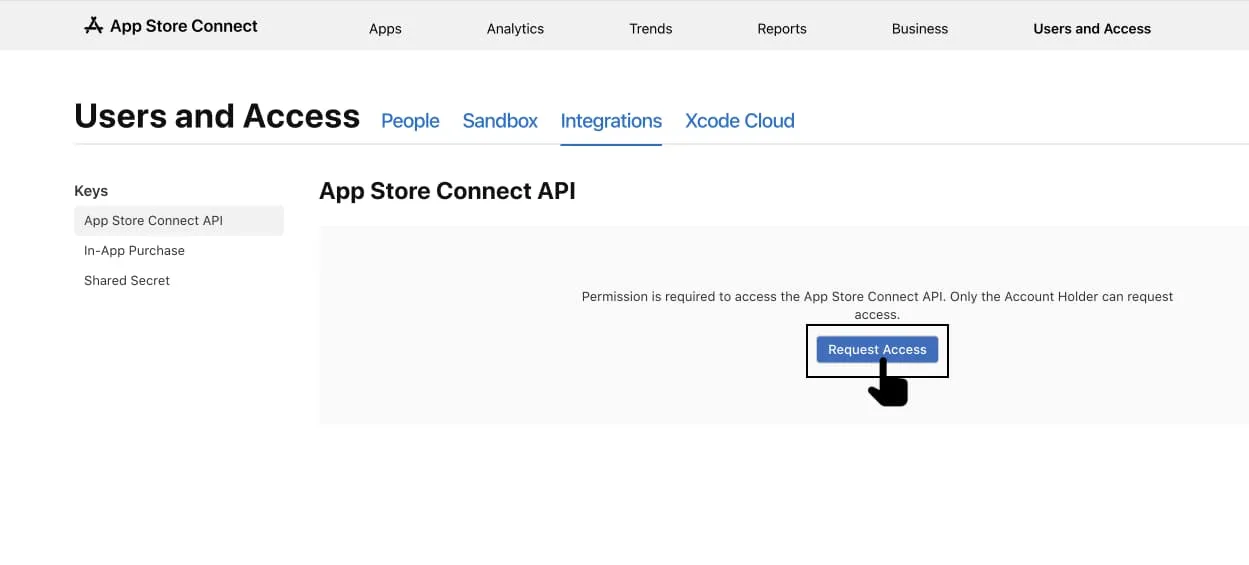Click the 'App Store Connect API' page heading
This screenshot has height=565, width=1249.
[x=447, y=191]
